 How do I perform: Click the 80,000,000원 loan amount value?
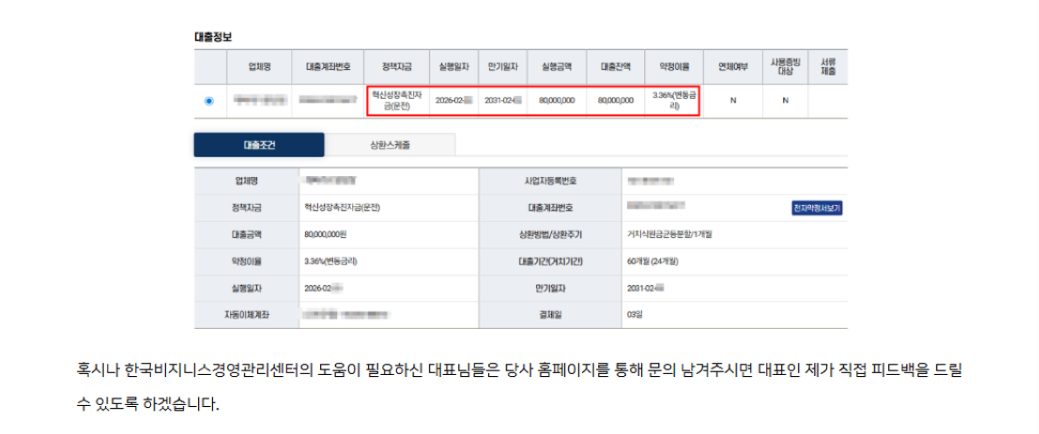[325, 235]
